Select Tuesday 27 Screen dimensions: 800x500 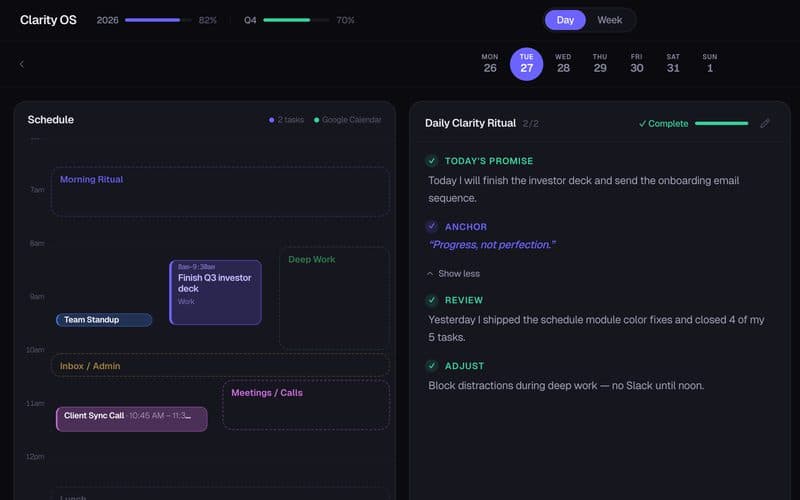coord(527,64)
